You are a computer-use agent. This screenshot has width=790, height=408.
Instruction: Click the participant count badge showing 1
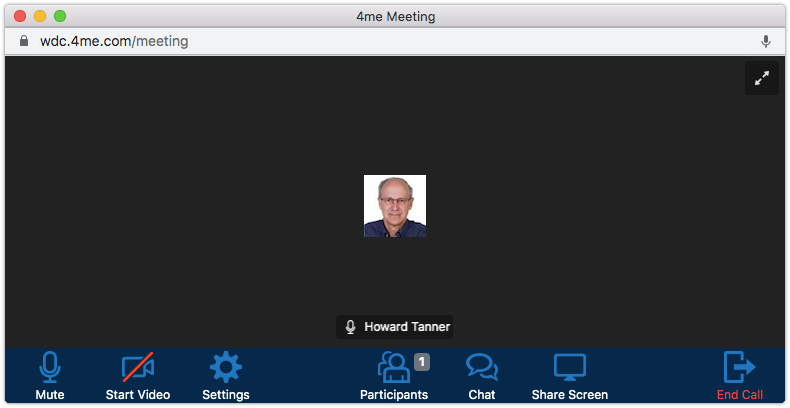422,362
